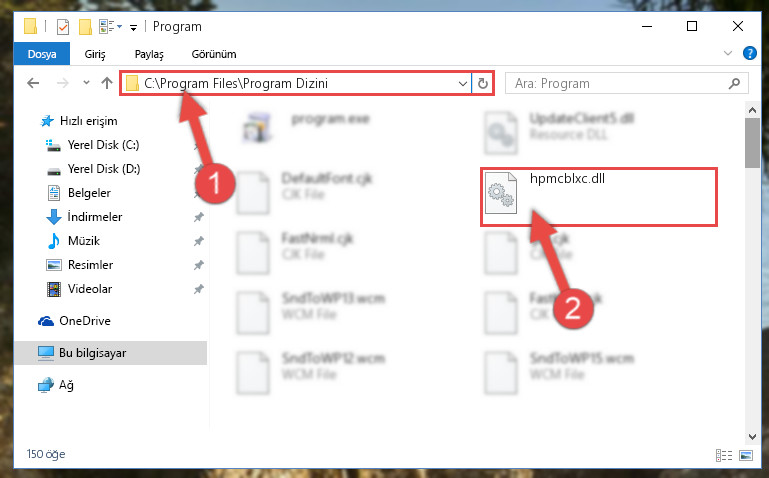Switch to details view layout icon

pos(724,455)
